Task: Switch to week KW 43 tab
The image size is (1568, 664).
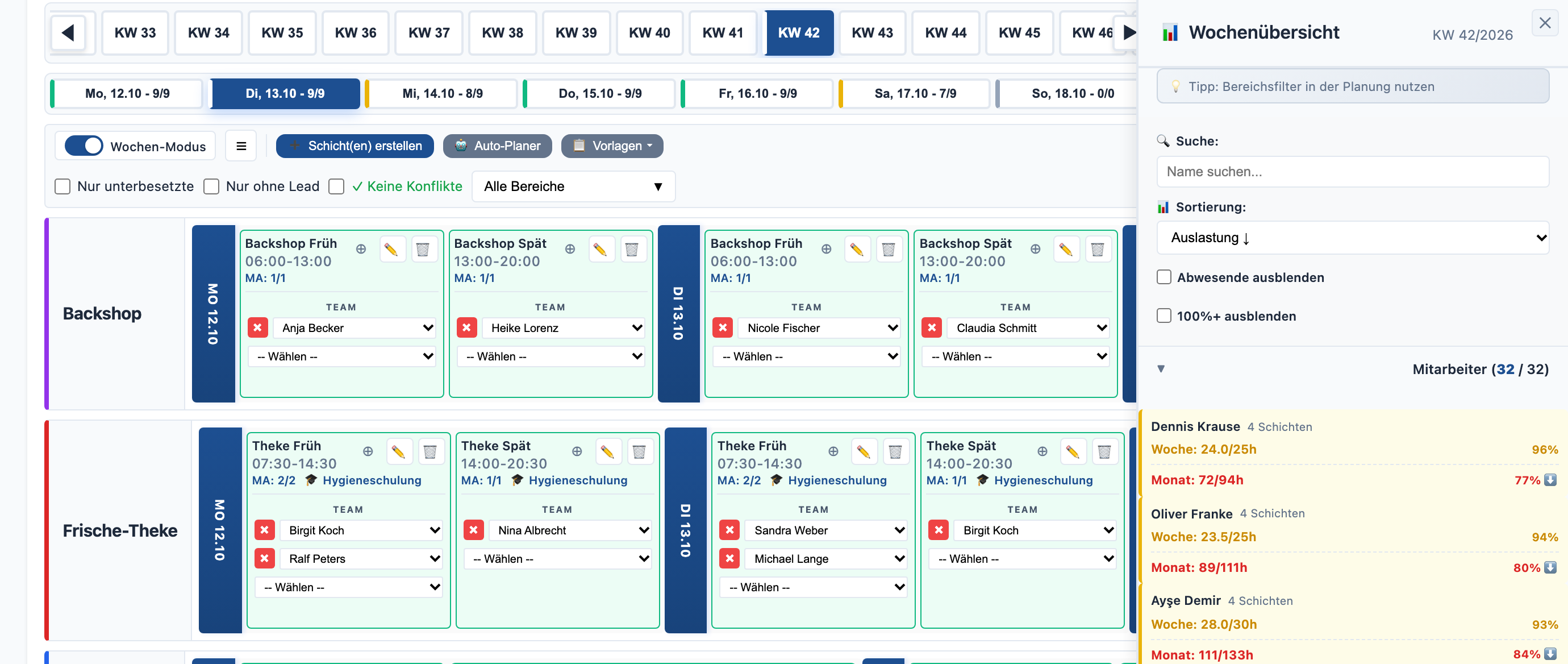Action: (x=871, y=33)
